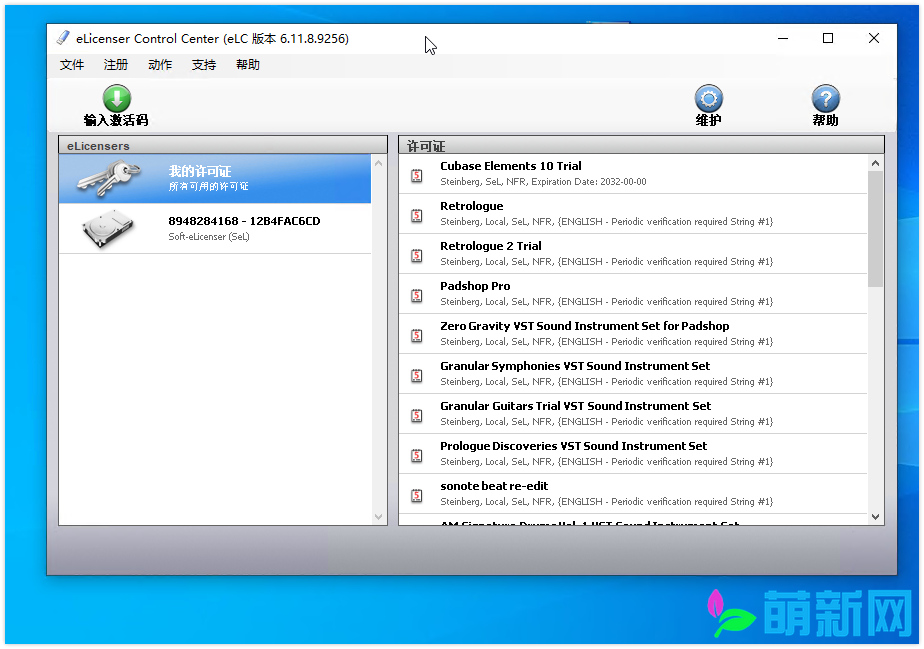Click eLicensers list scroll up arrow
This screenshot has height=649, width=924.
(378, 163)
